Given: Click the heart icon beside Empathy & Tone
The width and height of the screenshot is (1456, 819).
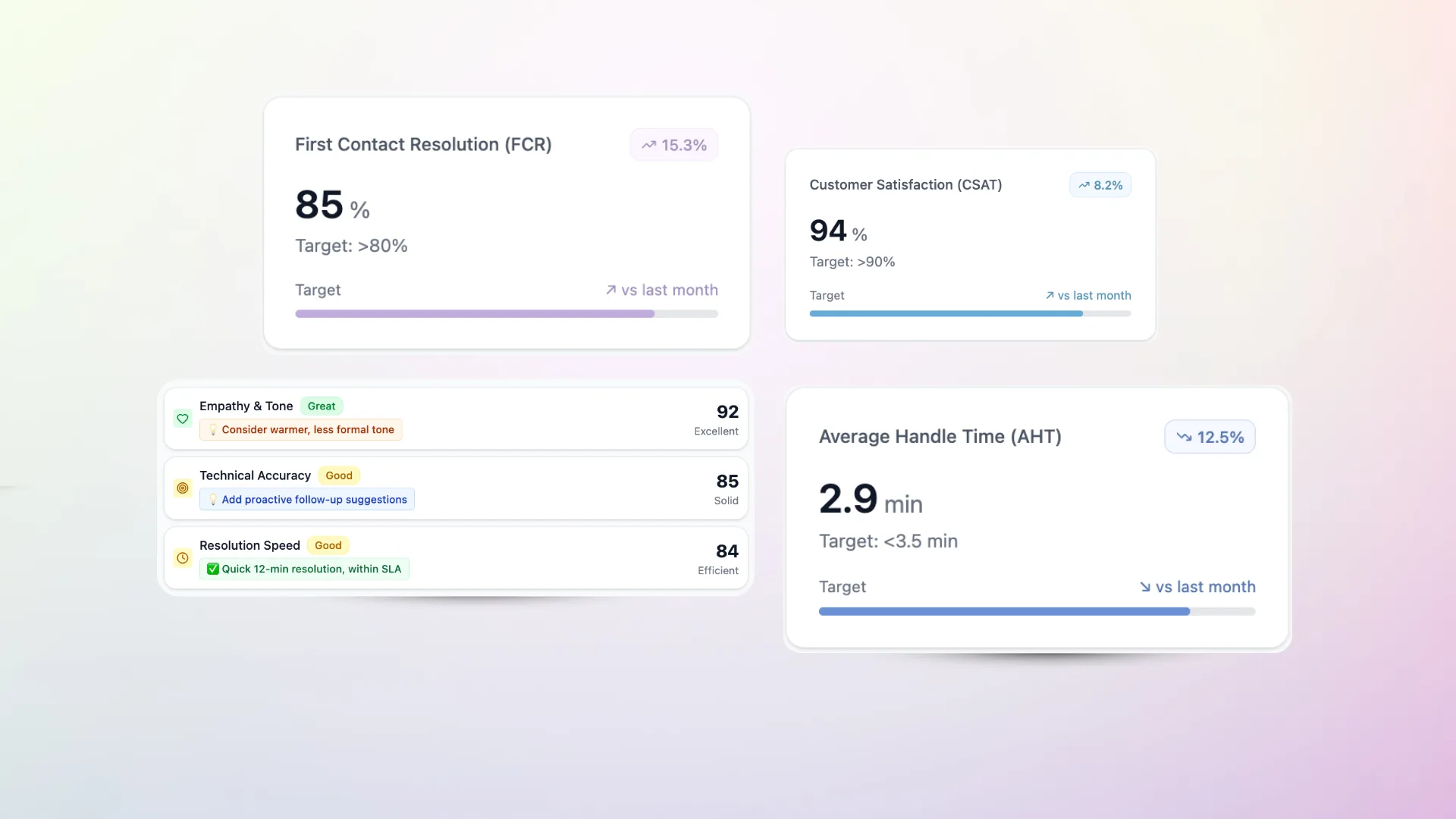Looking at the screenshot, I should 183,419.
